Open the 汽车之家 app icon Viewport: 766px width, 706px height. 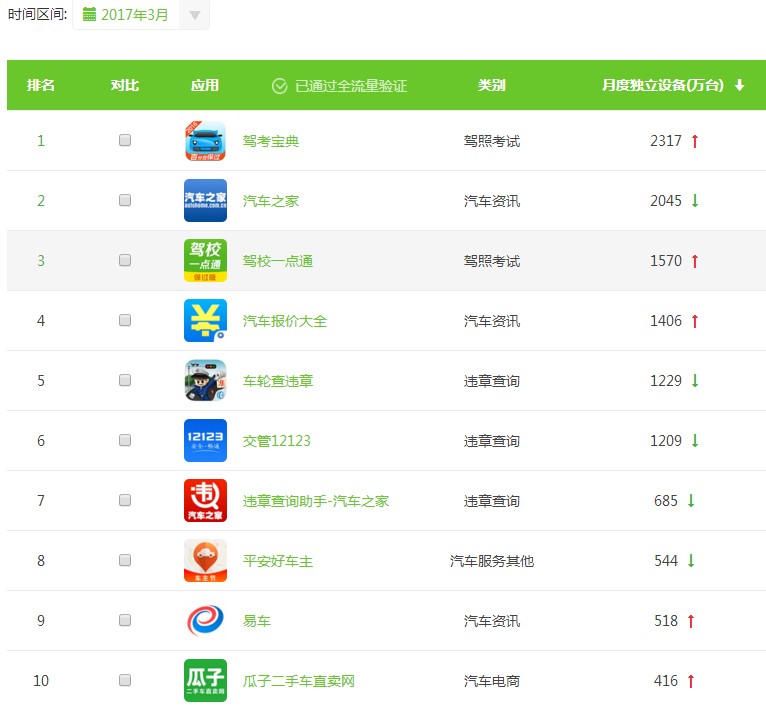205,200
